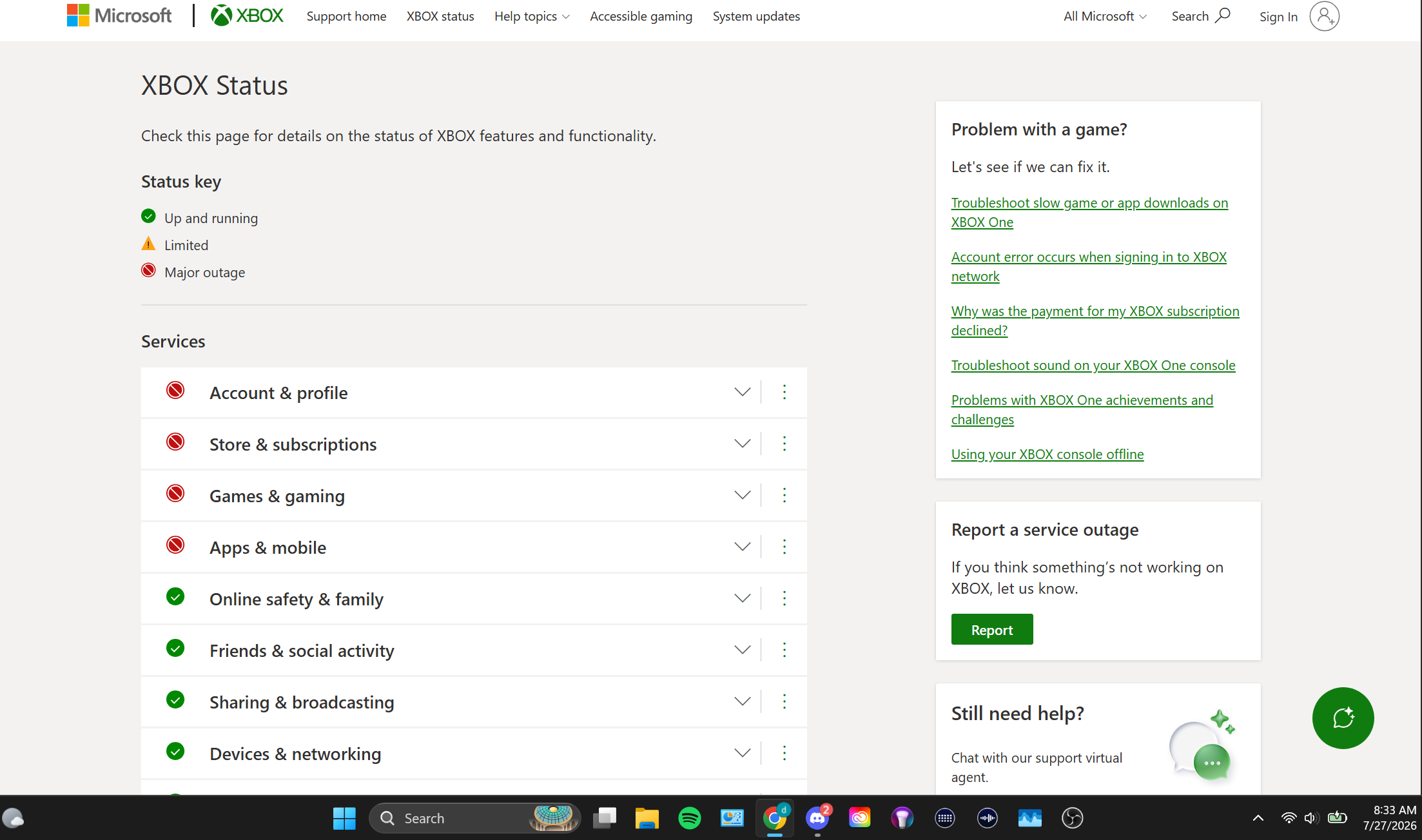Click the Windows taskbar Search box
The width and height of the screenshot is (1422, 840).
[x=474, y=818]
